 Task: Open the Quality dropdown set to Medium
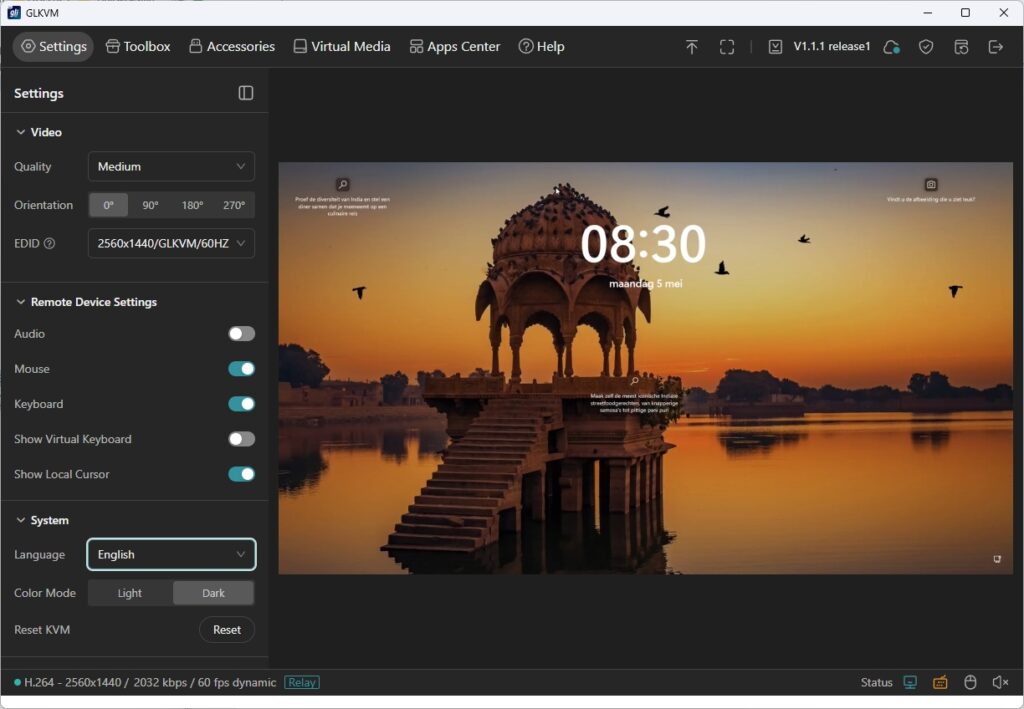[x=171, y=166]
